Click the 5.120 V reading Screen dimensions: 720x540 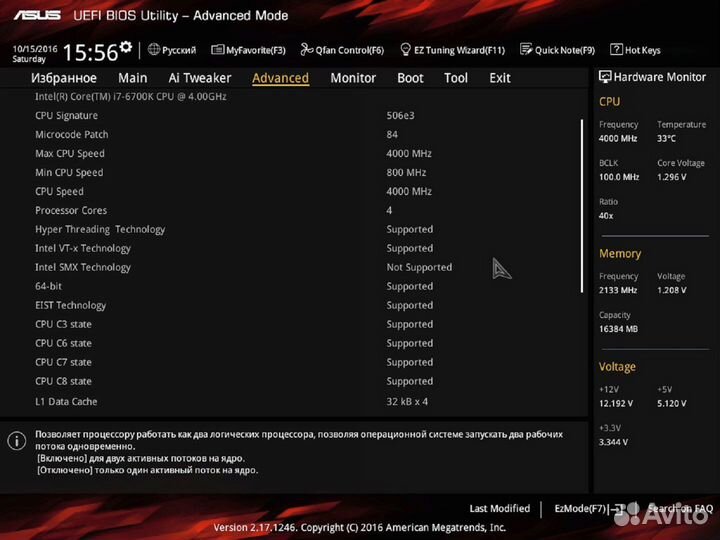672,403
